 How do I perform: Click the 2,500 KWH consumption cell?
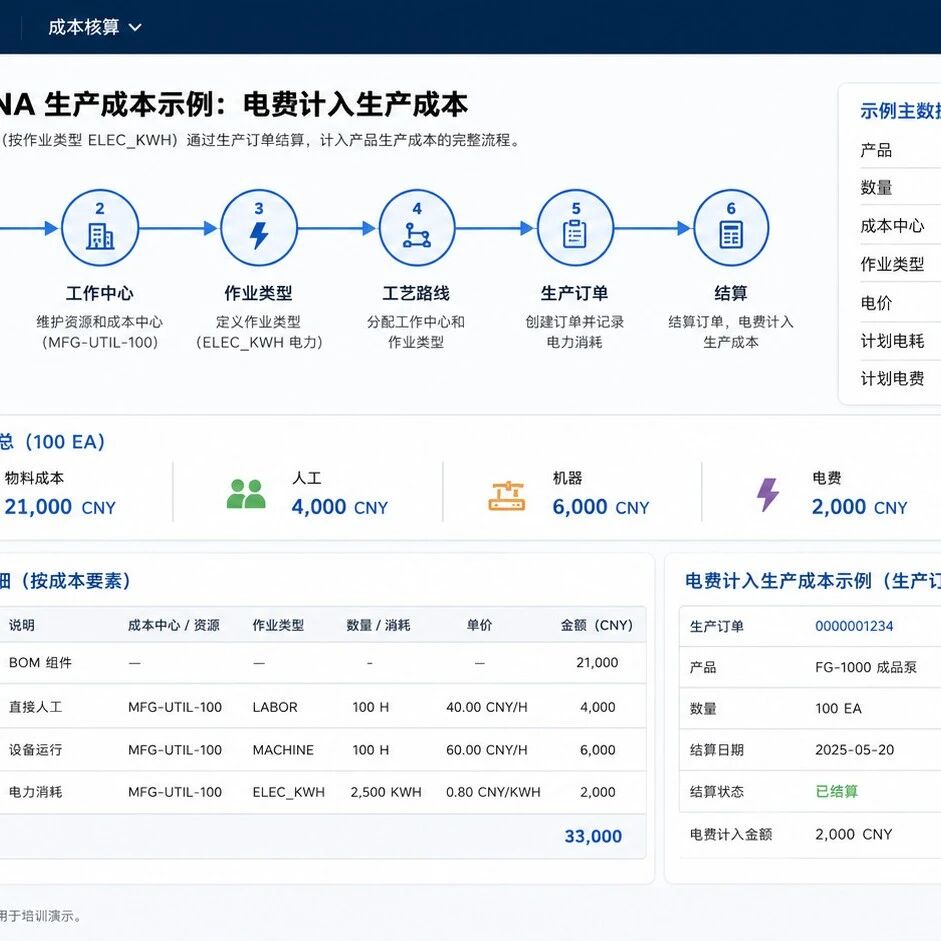coord(386,792)
